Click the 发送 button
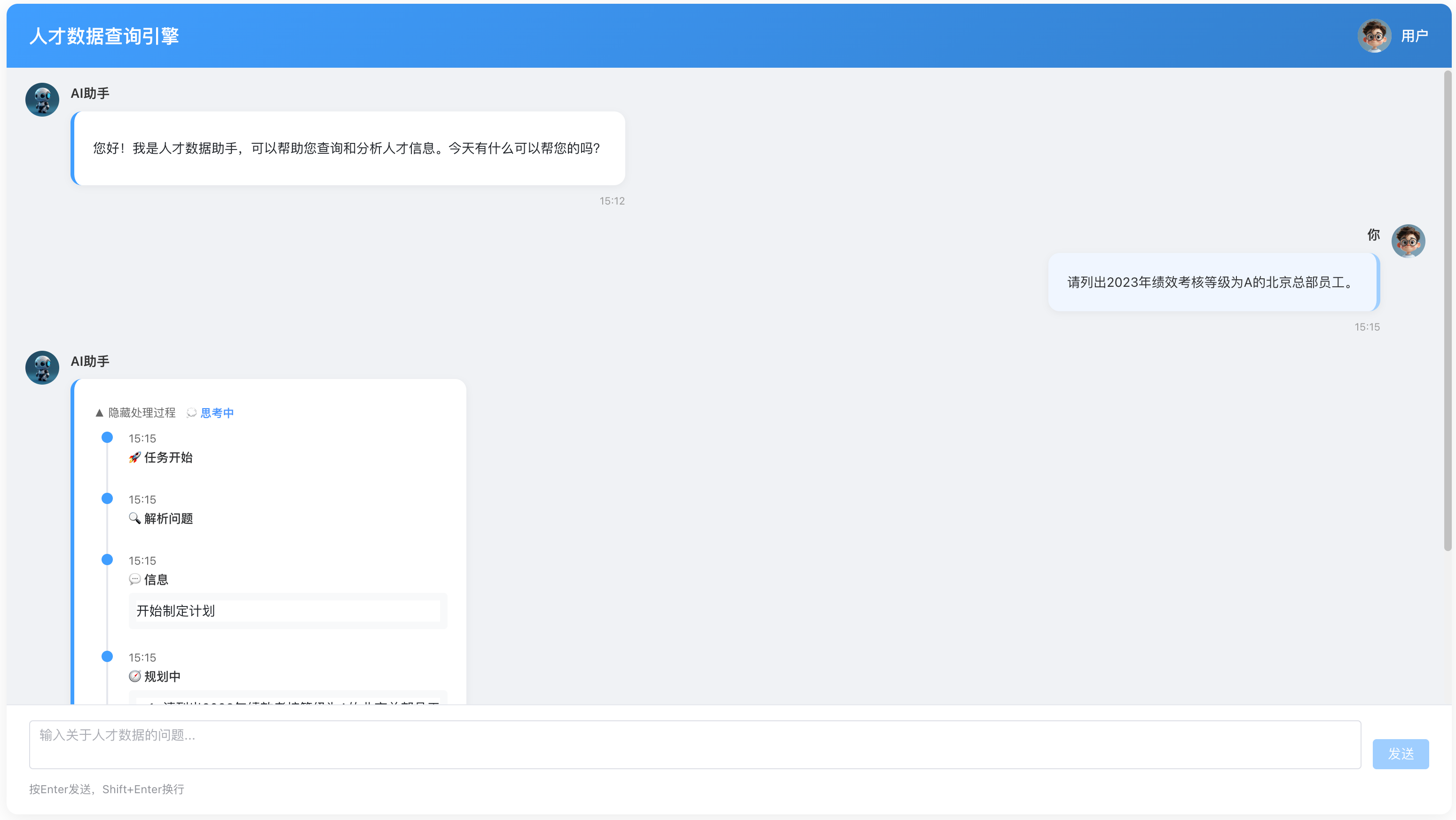1456x820 pixels. click(1400, 754)
